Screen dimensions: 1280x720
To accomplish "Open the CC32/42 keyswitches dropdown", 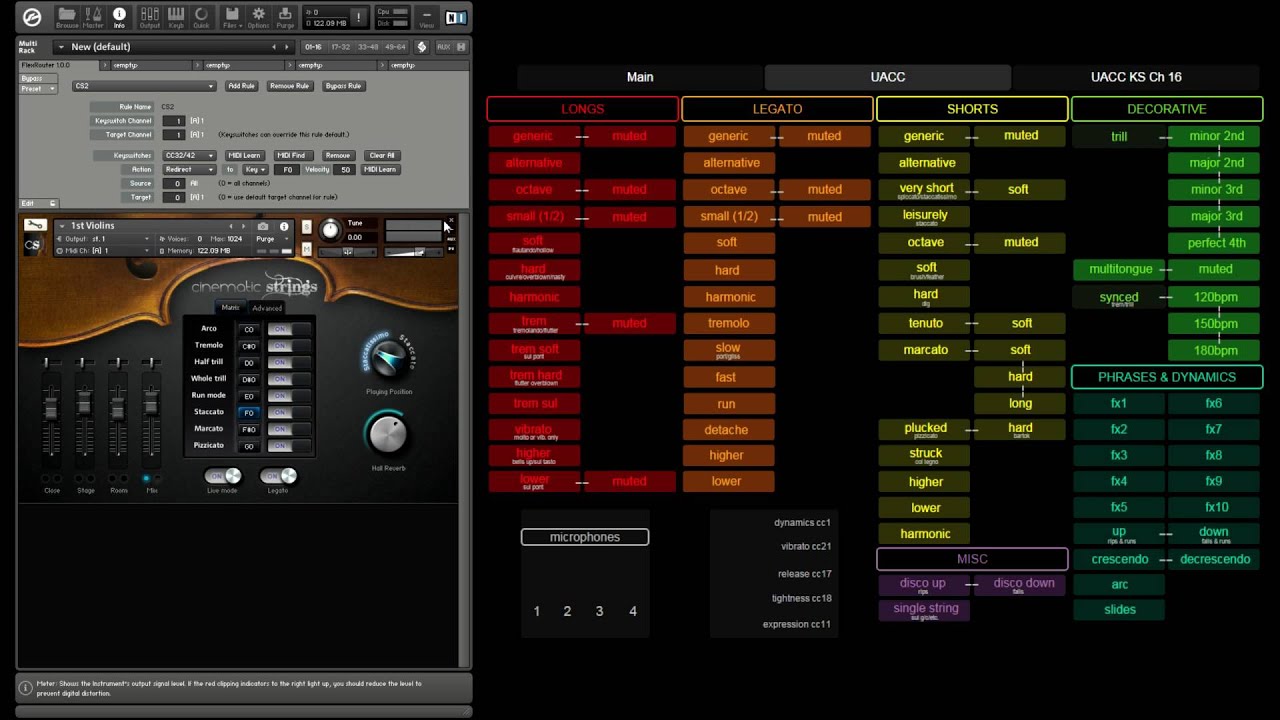I will [x=189, y=156].
